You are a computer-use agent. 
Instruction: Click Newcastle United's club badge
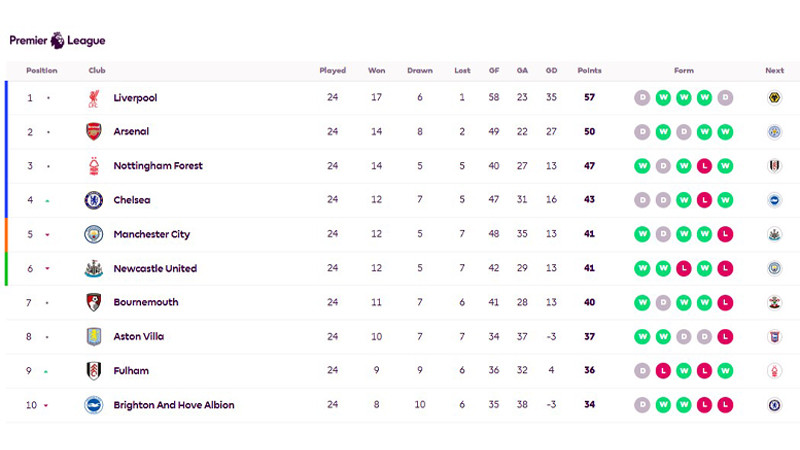(x=93, y=268)
